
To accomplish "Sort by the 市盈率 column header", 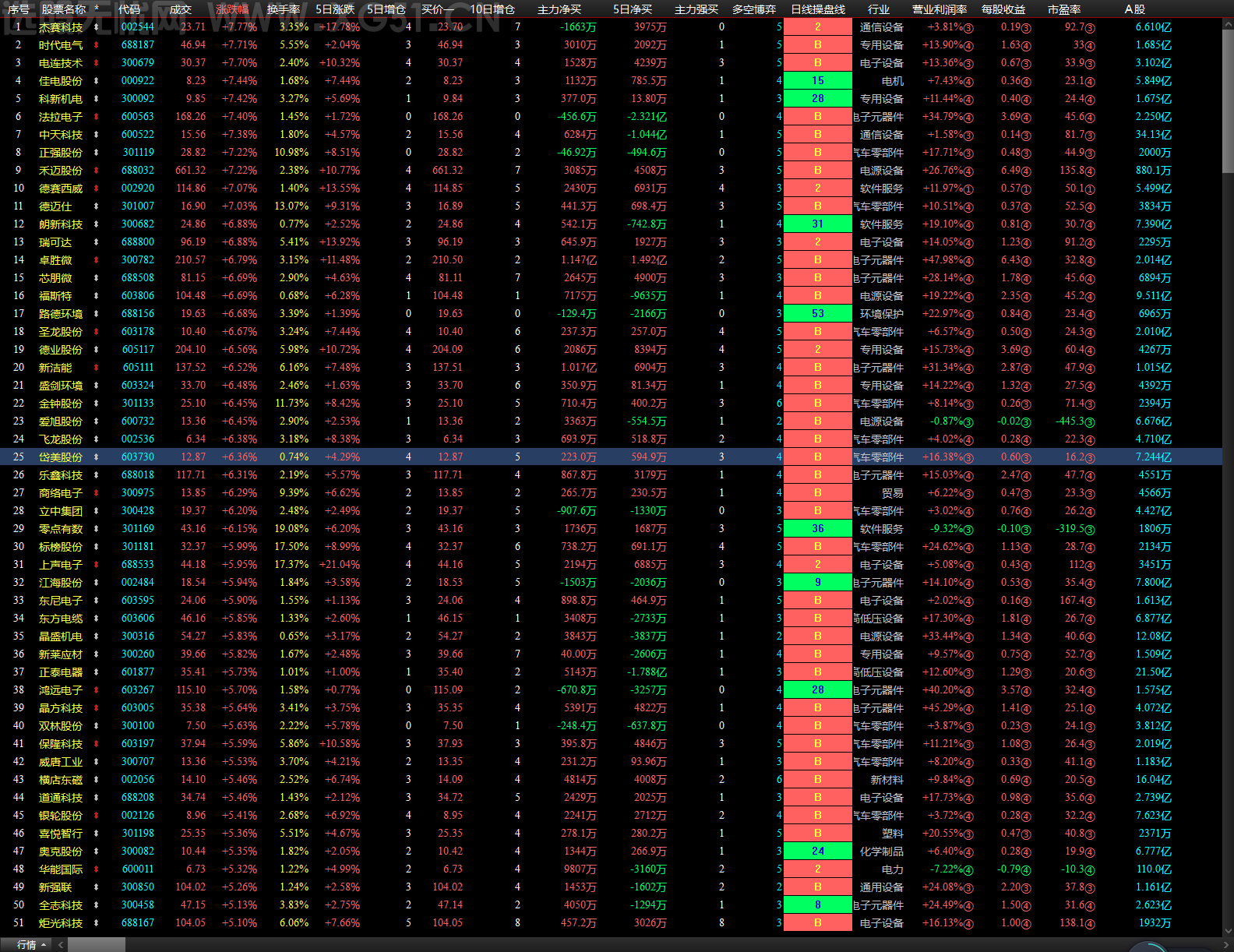I will (1064, 9).
